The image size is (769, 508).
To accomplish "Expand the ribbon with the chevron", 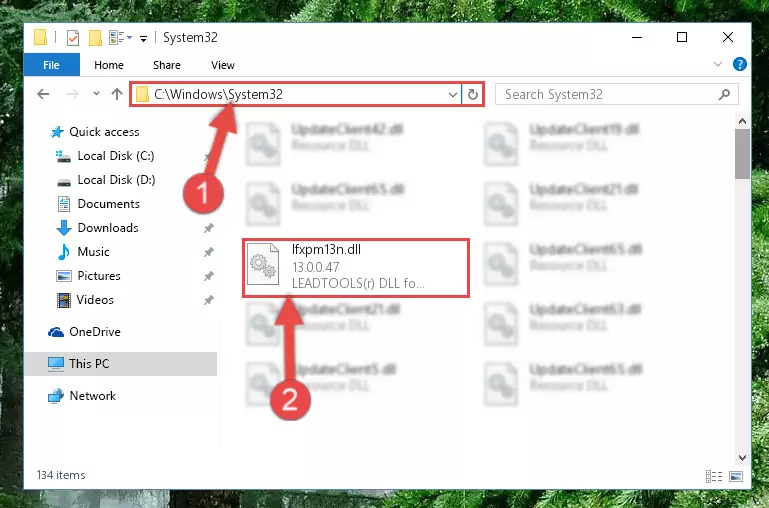I will coord(718,64).
